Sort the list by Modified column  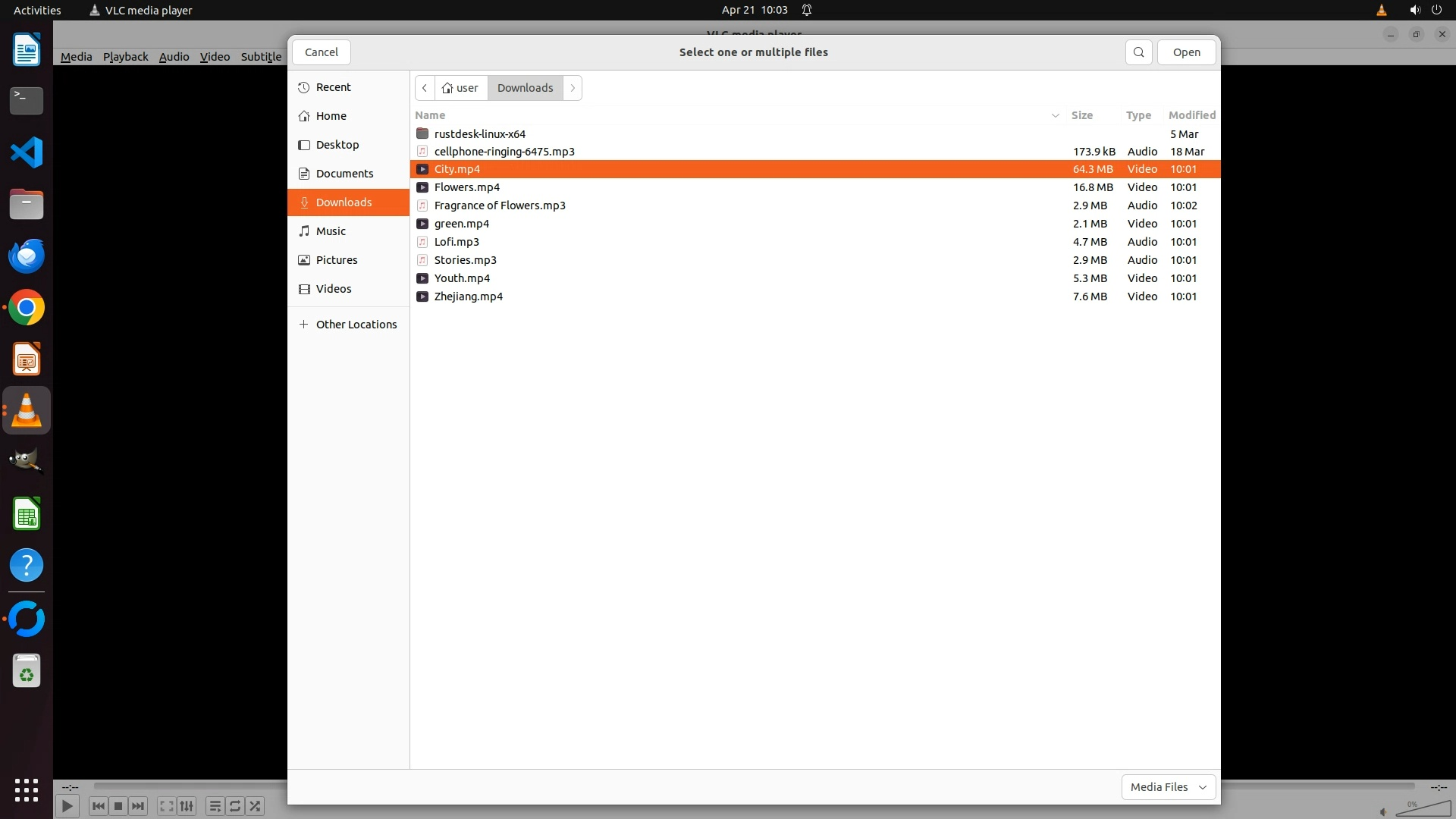pos(1191,115)
